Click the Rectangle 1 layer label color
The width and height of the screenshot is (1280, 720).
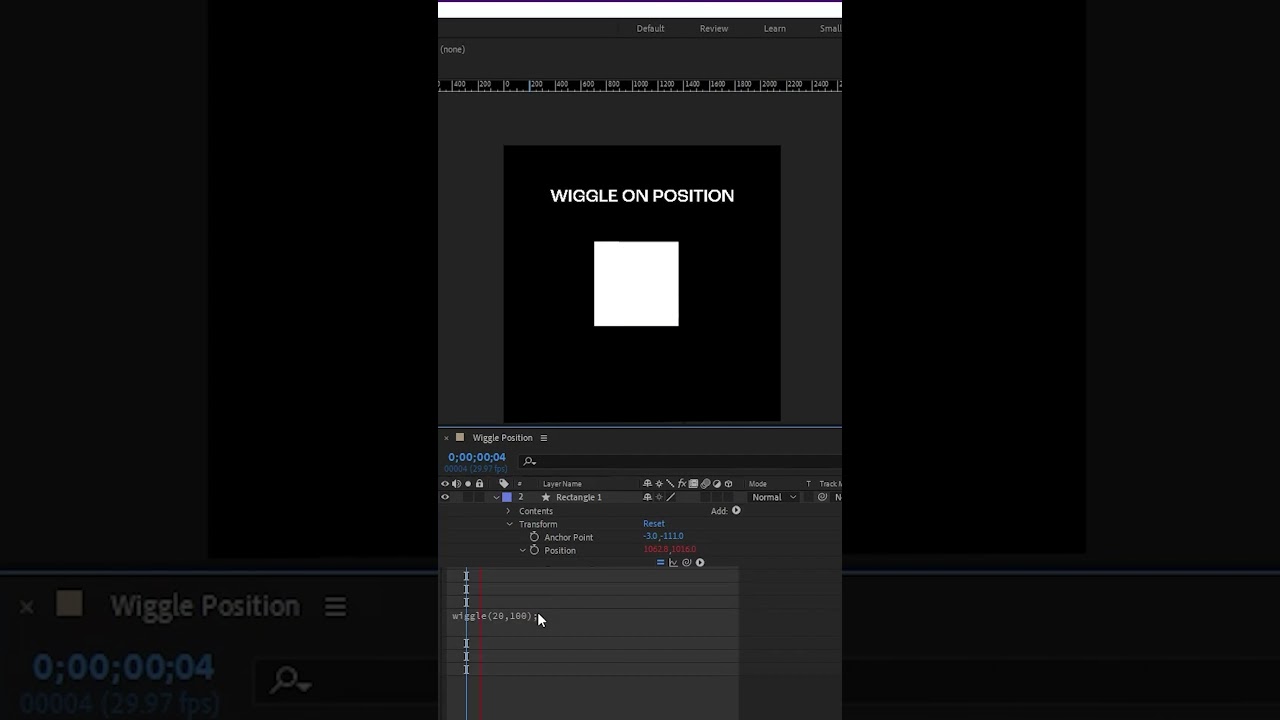pos(507,497)
